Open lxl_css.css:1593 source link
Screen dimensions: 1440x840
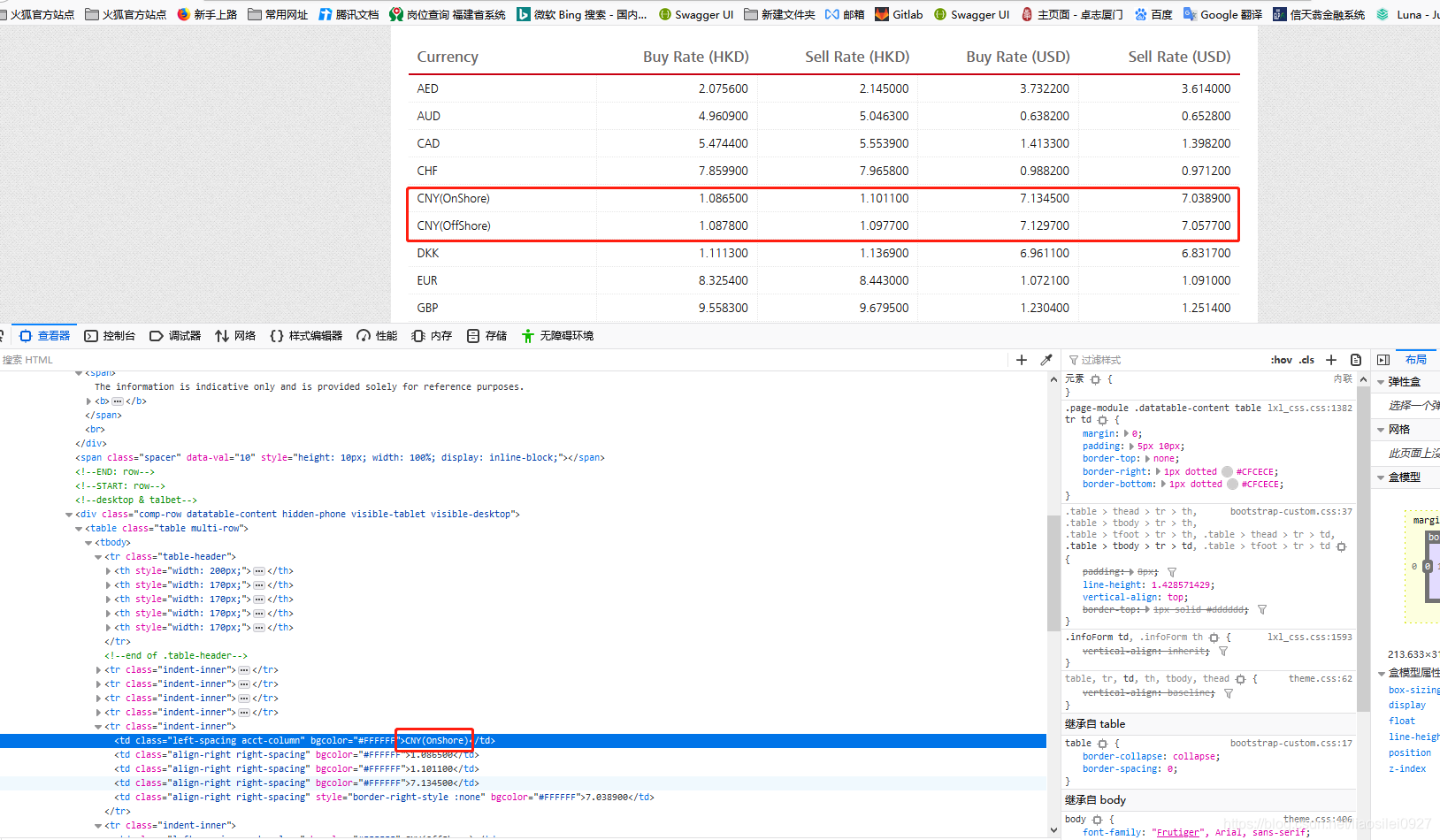tap(1309, 637)
